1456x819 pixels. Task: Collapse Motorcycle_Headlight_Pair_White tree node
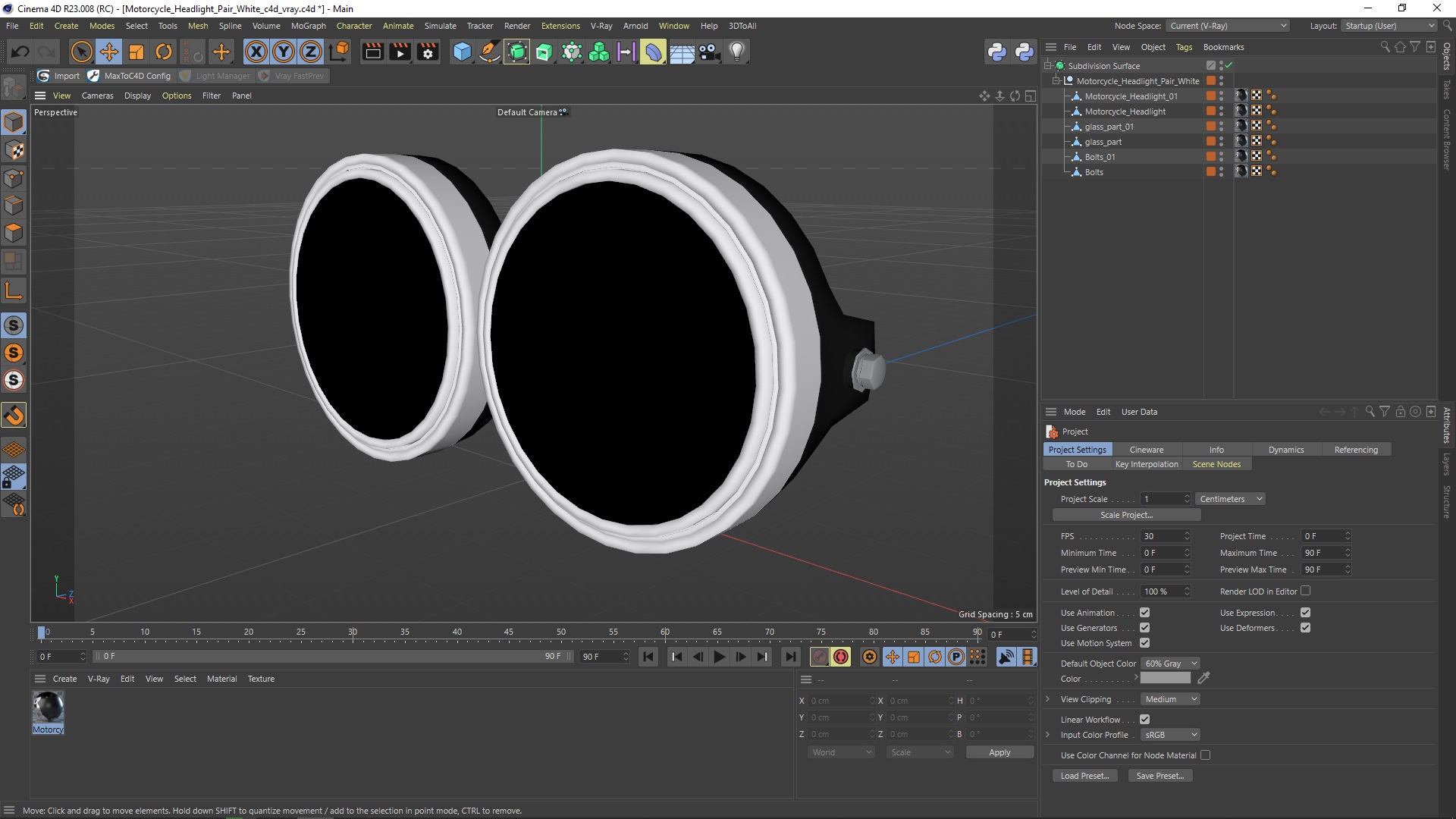pyautogui.click(x=1056, y=80)
